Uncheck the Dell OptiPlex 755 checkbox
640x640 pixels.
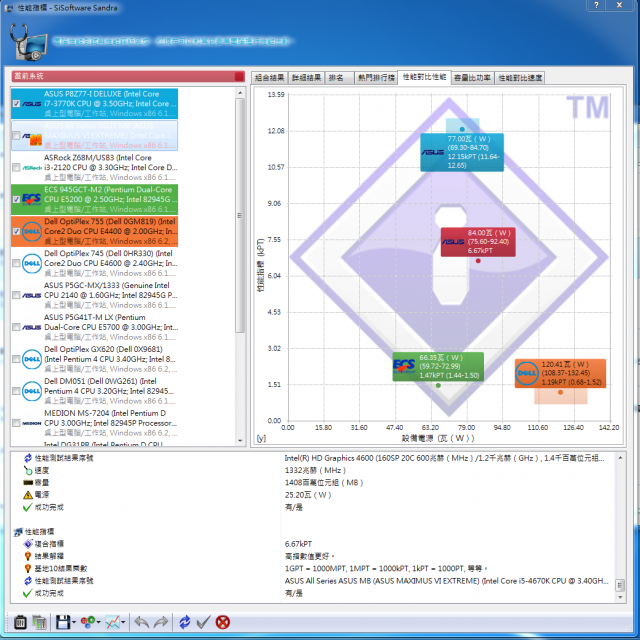16,231
